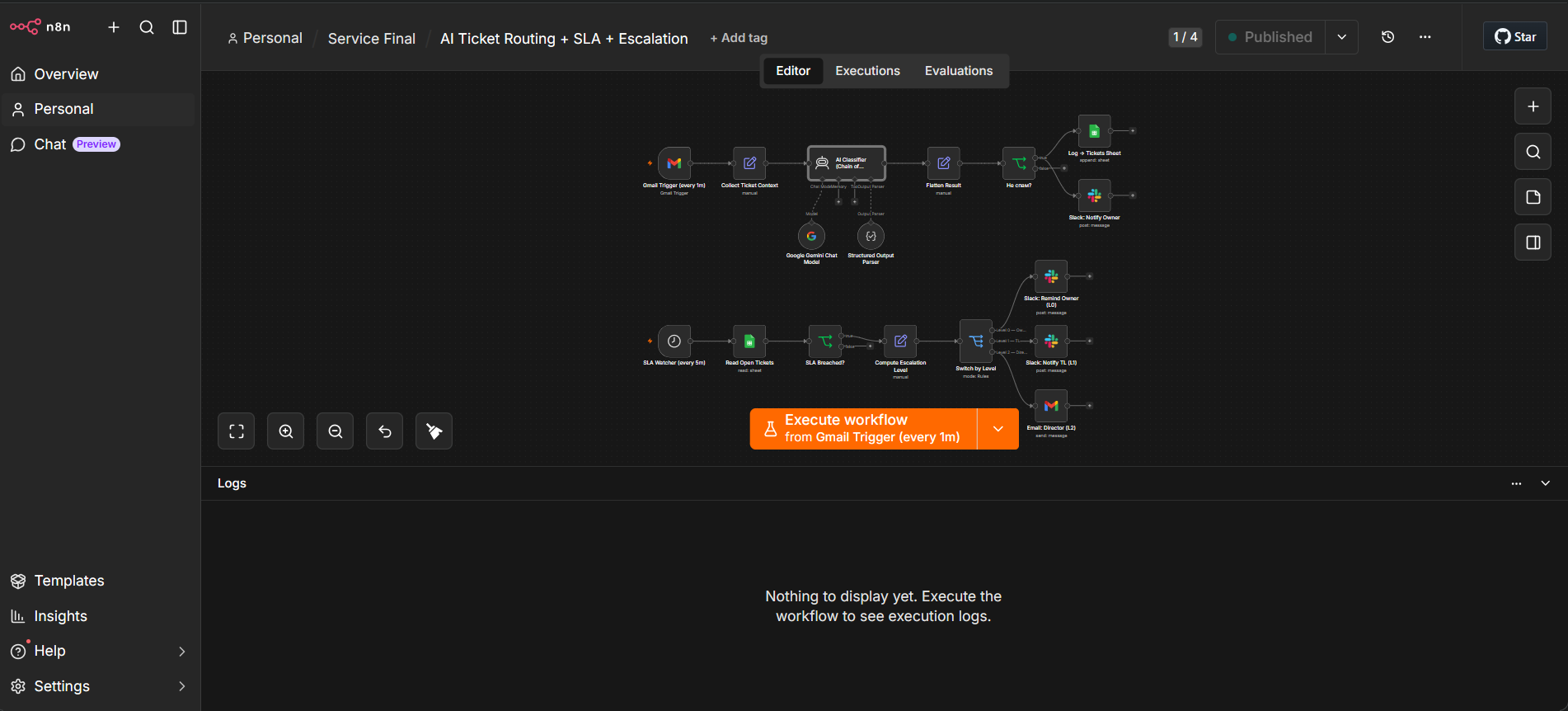Click the Execute workflow button
Viewport: 1568px width, 711px height.
[863, 429]
